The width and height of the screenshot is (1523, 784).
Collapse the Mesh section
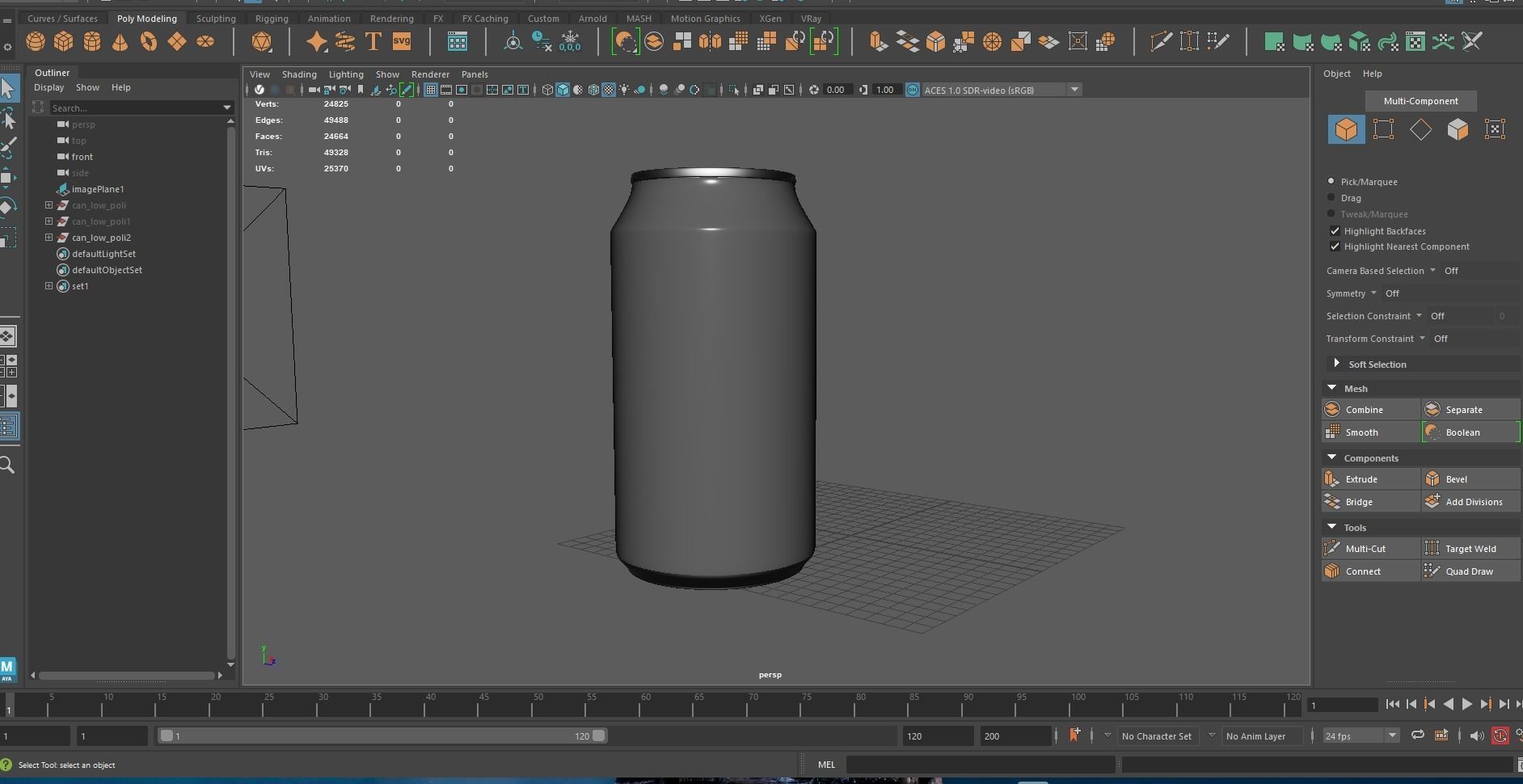coord(1331,388)
